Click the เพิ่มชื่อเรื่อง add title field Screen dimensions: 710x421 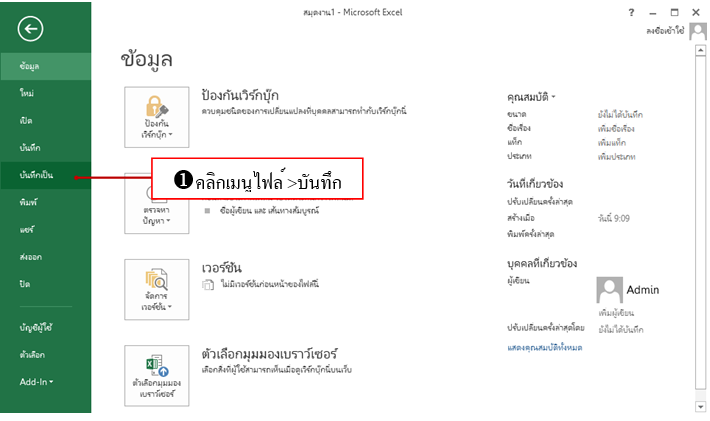tap(616, 129)
